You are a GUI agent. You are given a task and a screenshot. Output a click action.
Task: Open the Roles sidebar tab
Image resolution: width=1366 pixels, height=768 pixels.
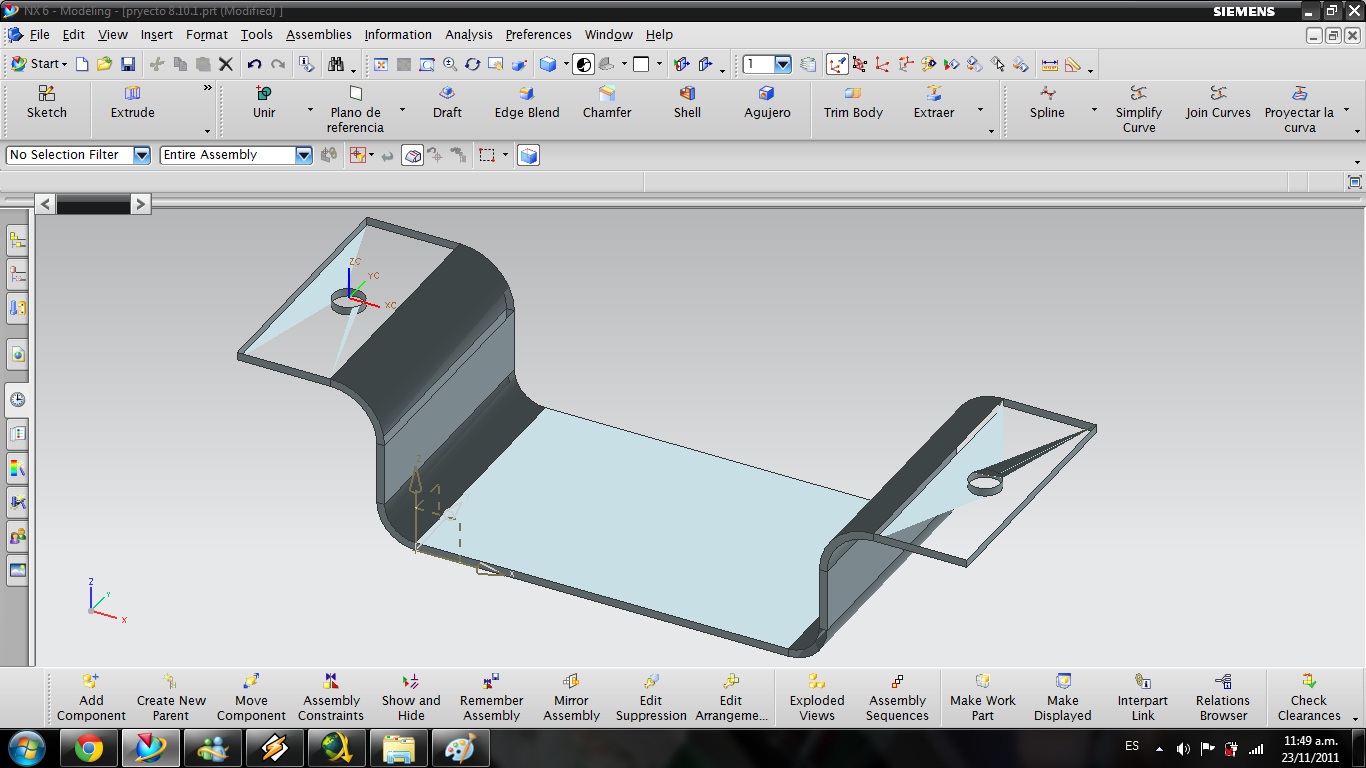coord(17,537)
